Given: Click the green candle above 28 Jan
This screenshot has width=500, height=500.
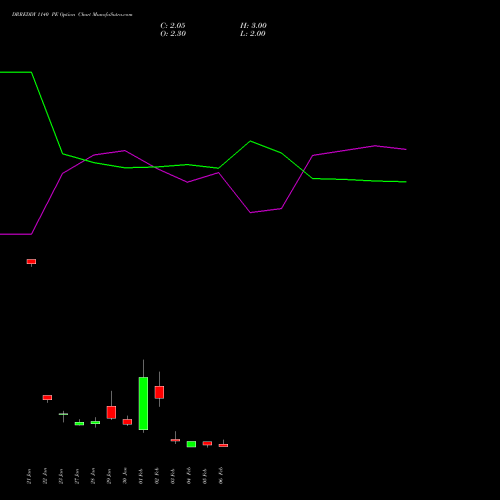Looking at the screenshot, I should tap(95, 422).
